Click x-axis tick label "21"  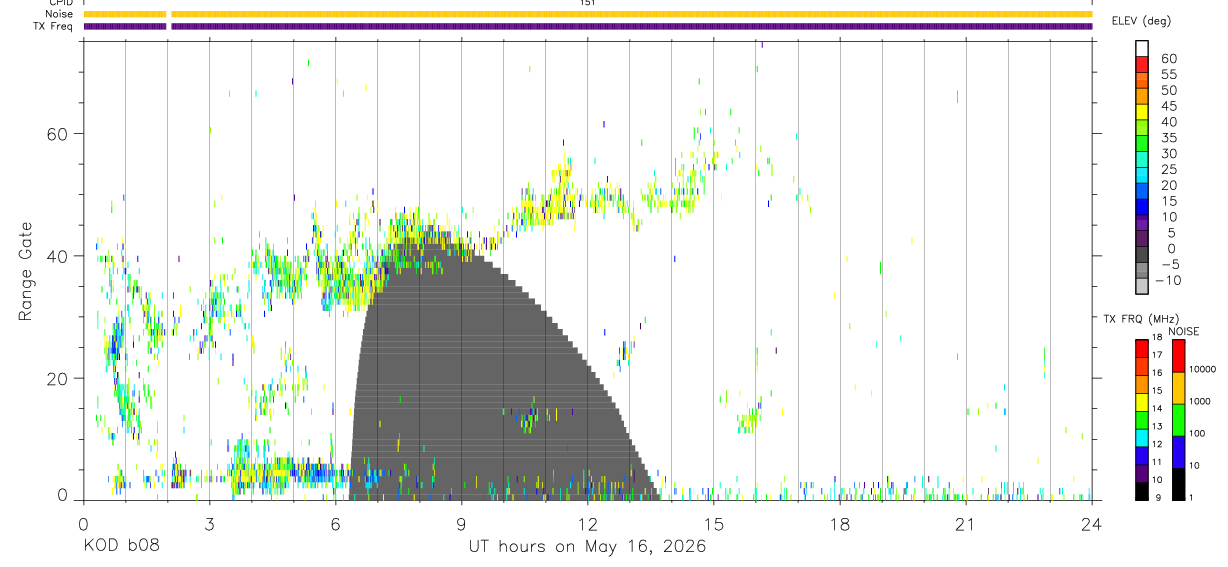pyautogui.click(x=966, y=524)
